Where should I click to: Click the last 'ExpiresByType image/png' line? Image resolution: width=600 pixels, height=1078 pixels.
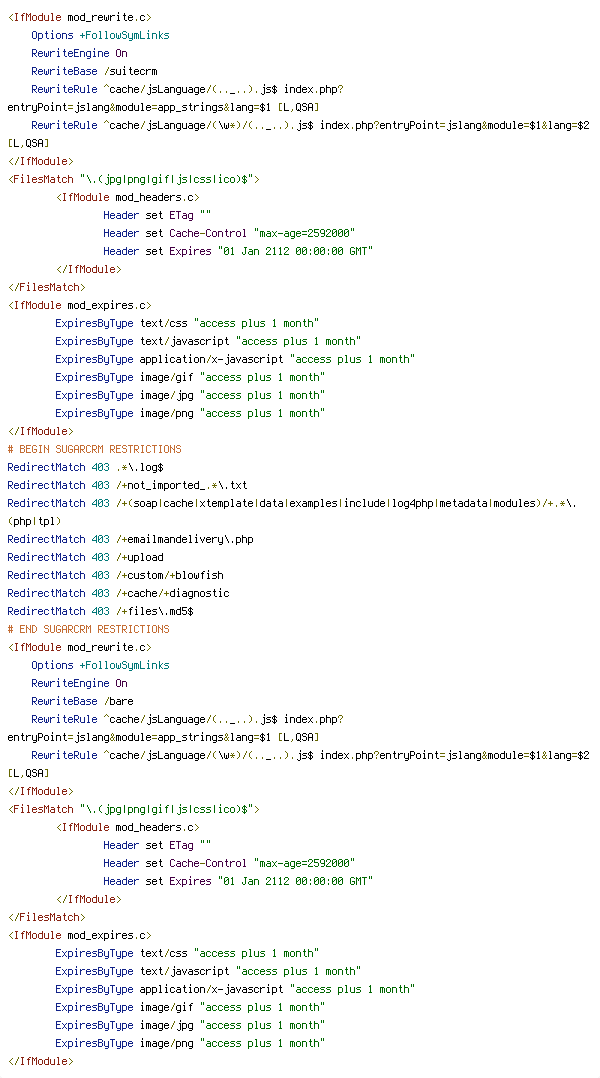pyautogui.click(x=190, y=1044)
